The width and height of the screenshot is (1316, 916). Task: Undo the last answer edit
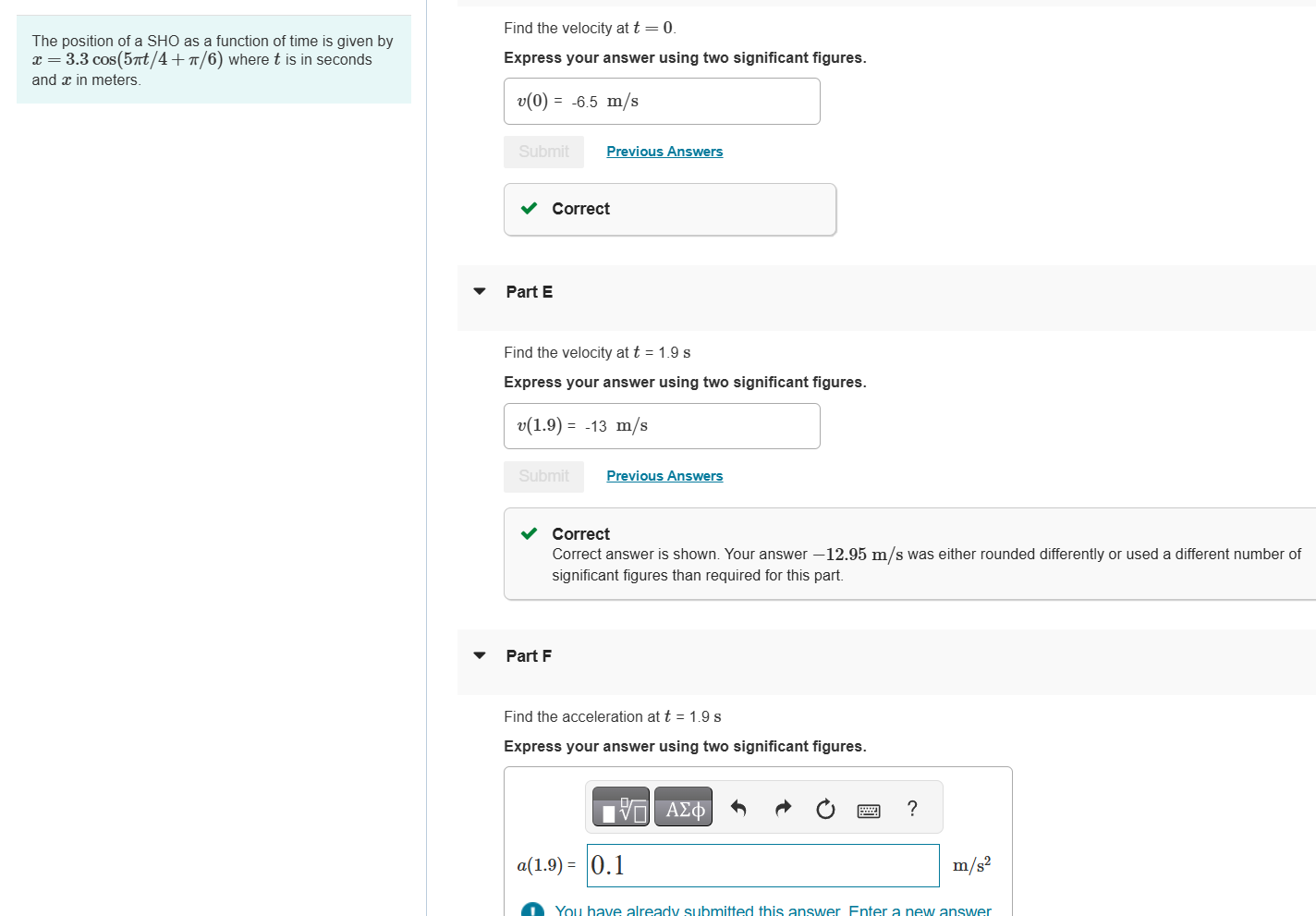738,809
